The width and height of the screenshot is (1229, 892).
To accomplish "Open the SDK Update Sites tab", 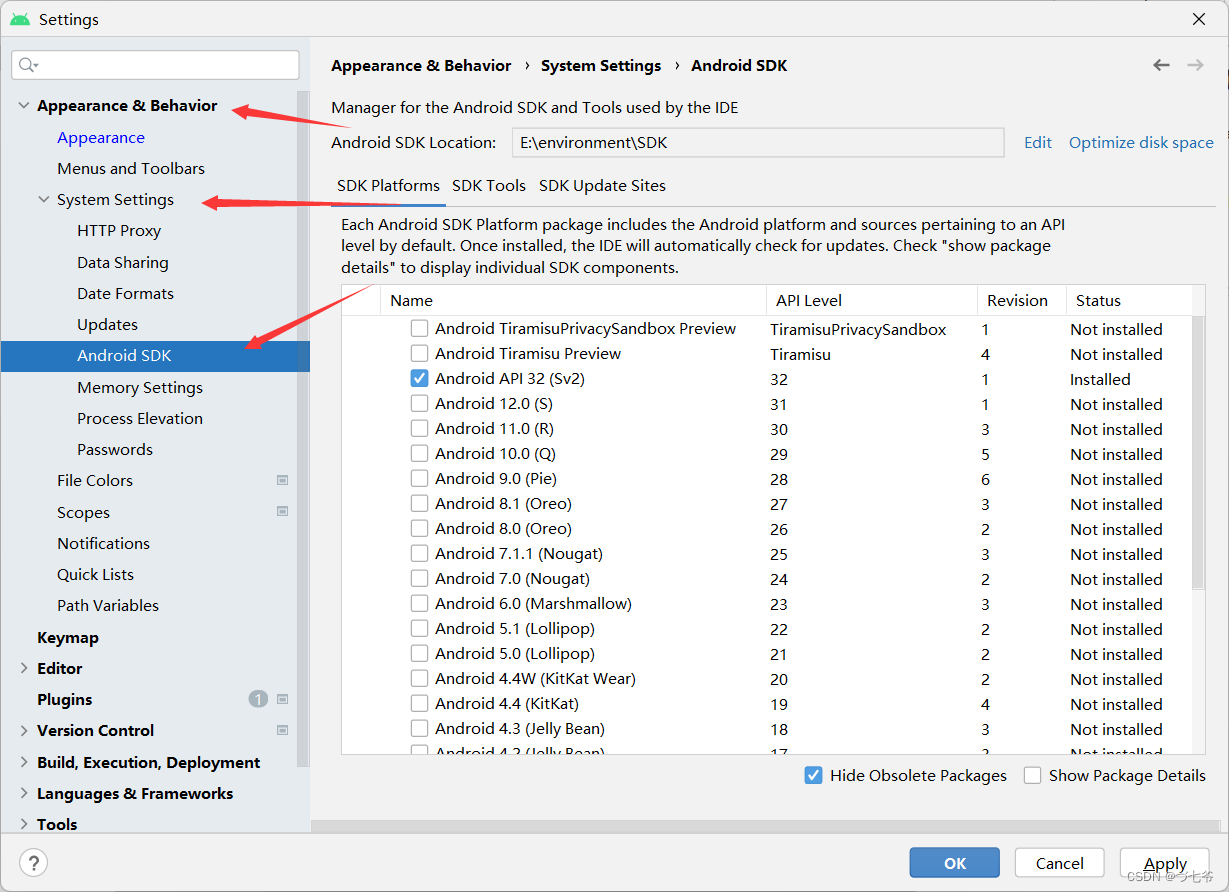I will (602, 186).
